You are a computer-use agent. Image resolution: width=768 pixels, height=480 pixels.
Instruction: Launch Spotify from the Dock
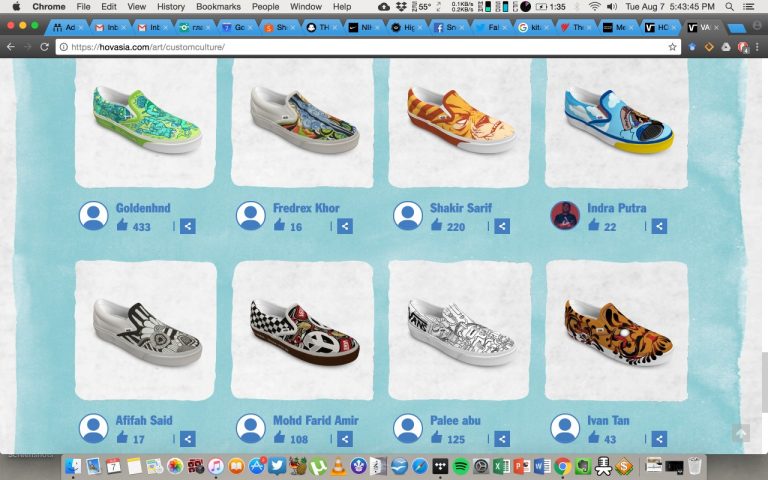[460, 466]
